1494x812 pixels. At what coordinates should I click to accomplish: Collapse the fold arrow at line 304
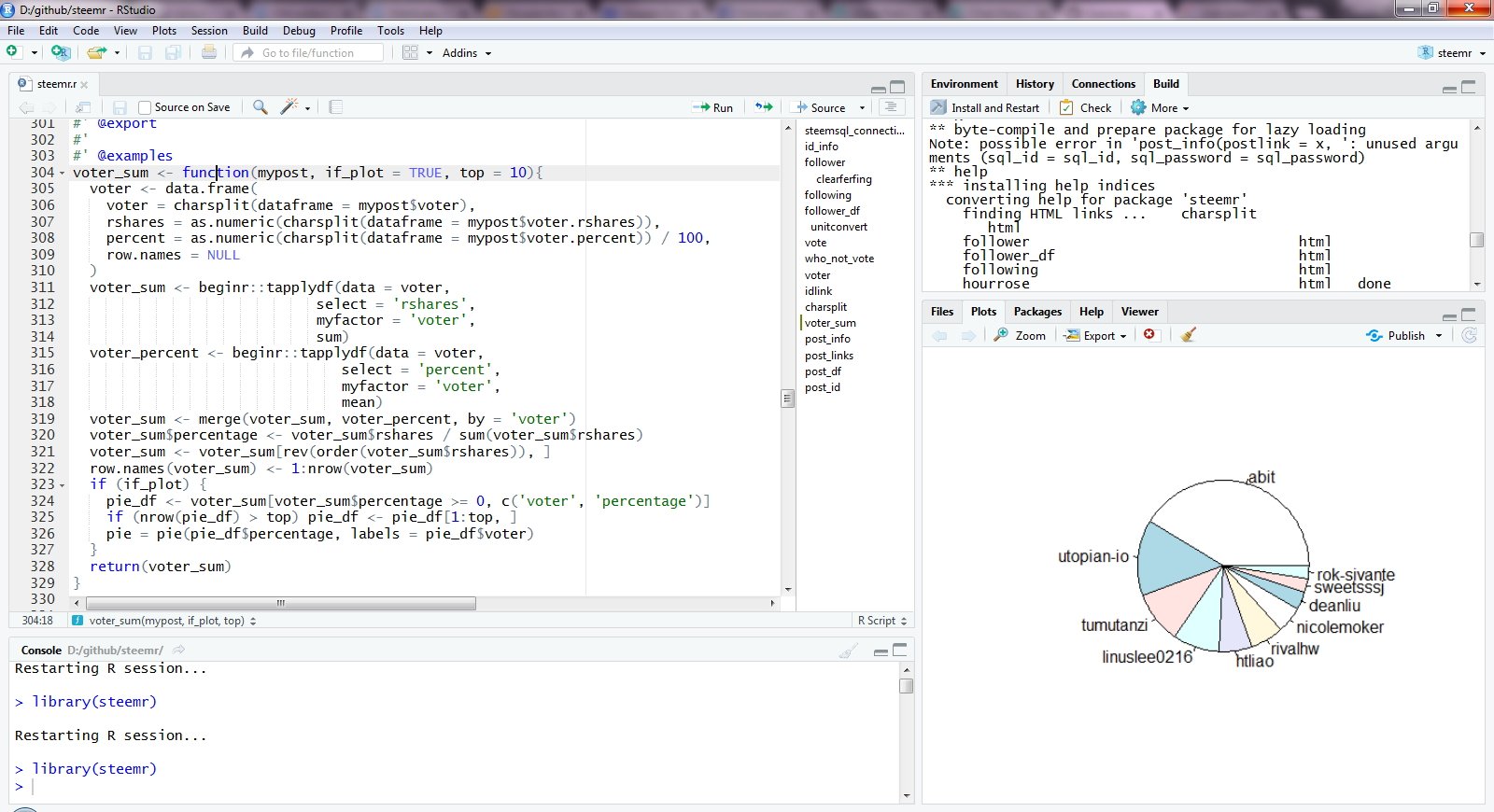tap(63, 173)
